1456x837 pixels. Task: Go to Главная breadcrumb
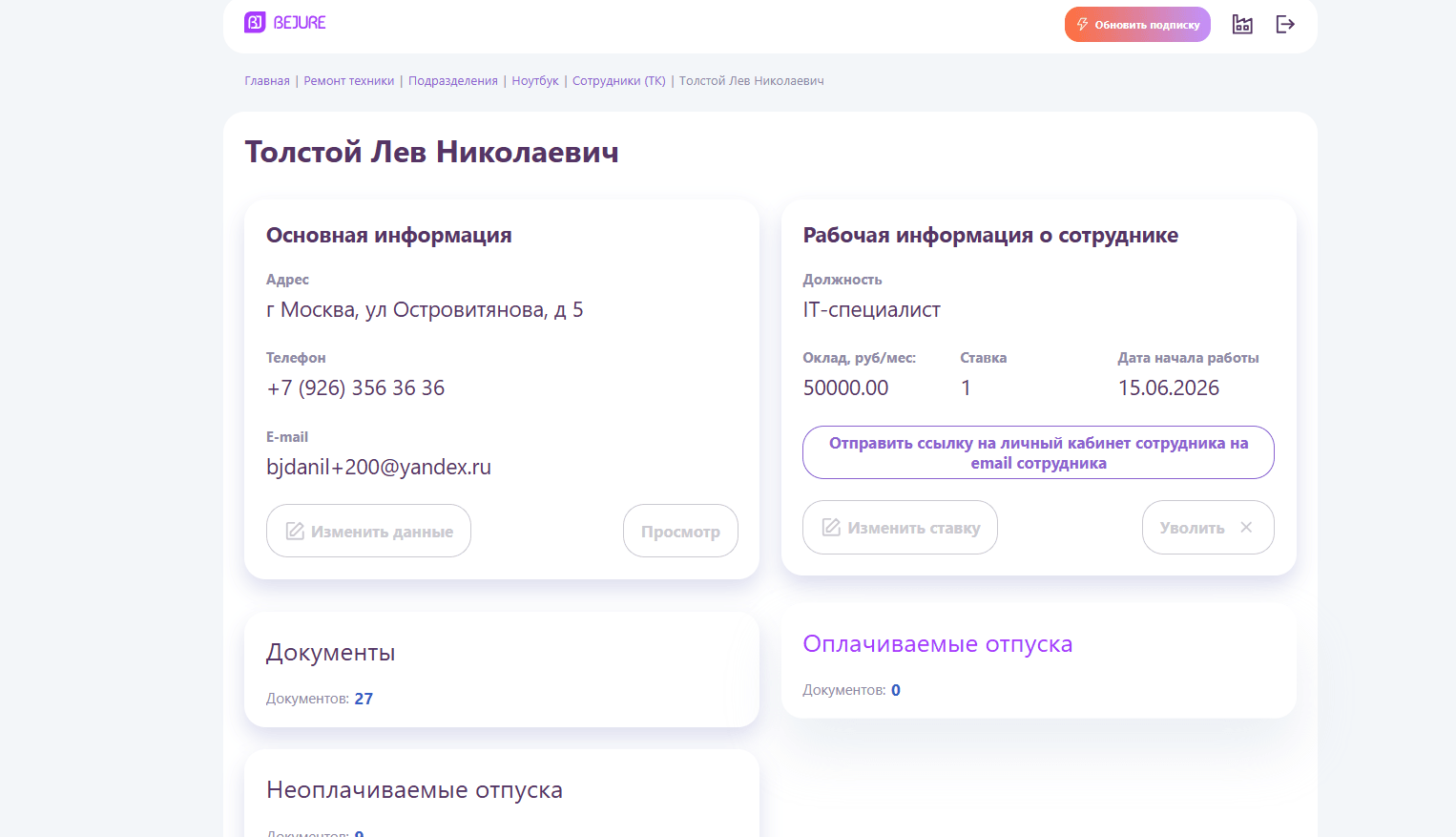coord(267,81)
